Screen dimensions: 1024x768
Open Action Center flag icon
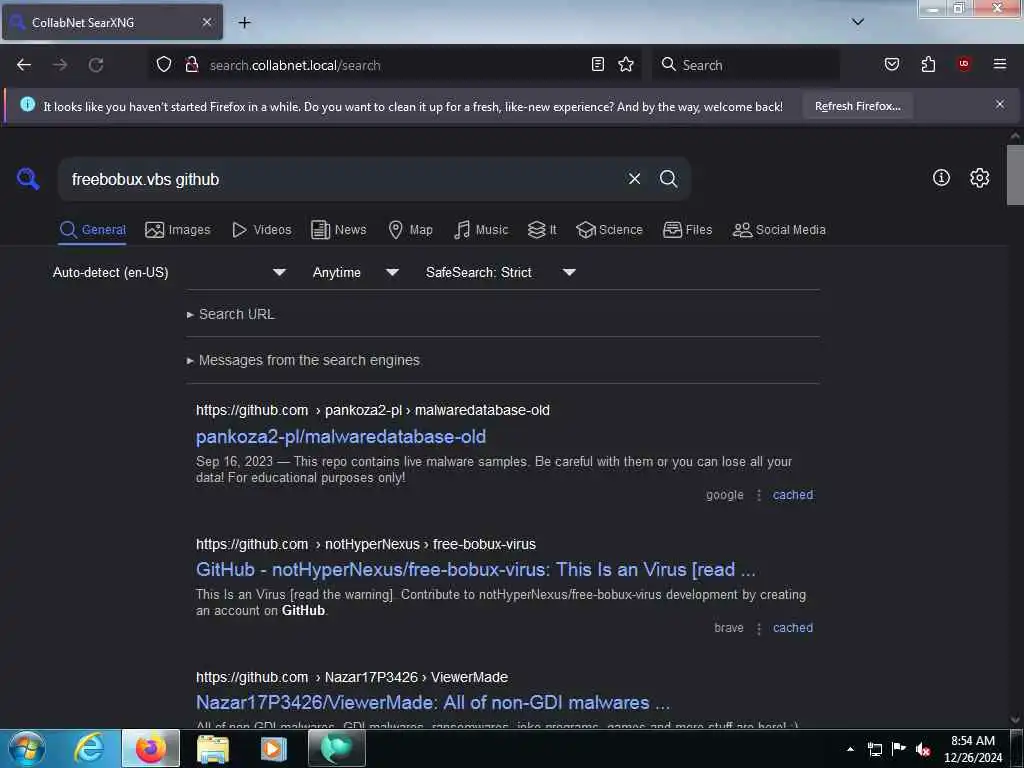tap(899, 749)
